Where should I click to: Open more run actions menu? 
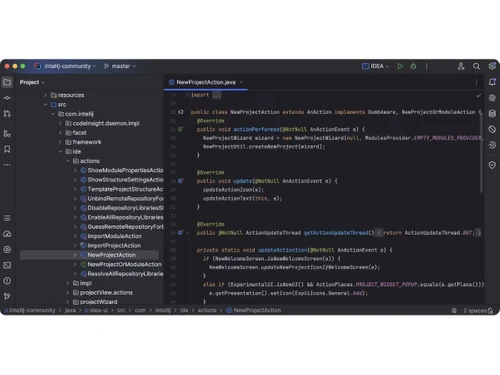pos(427,66)
